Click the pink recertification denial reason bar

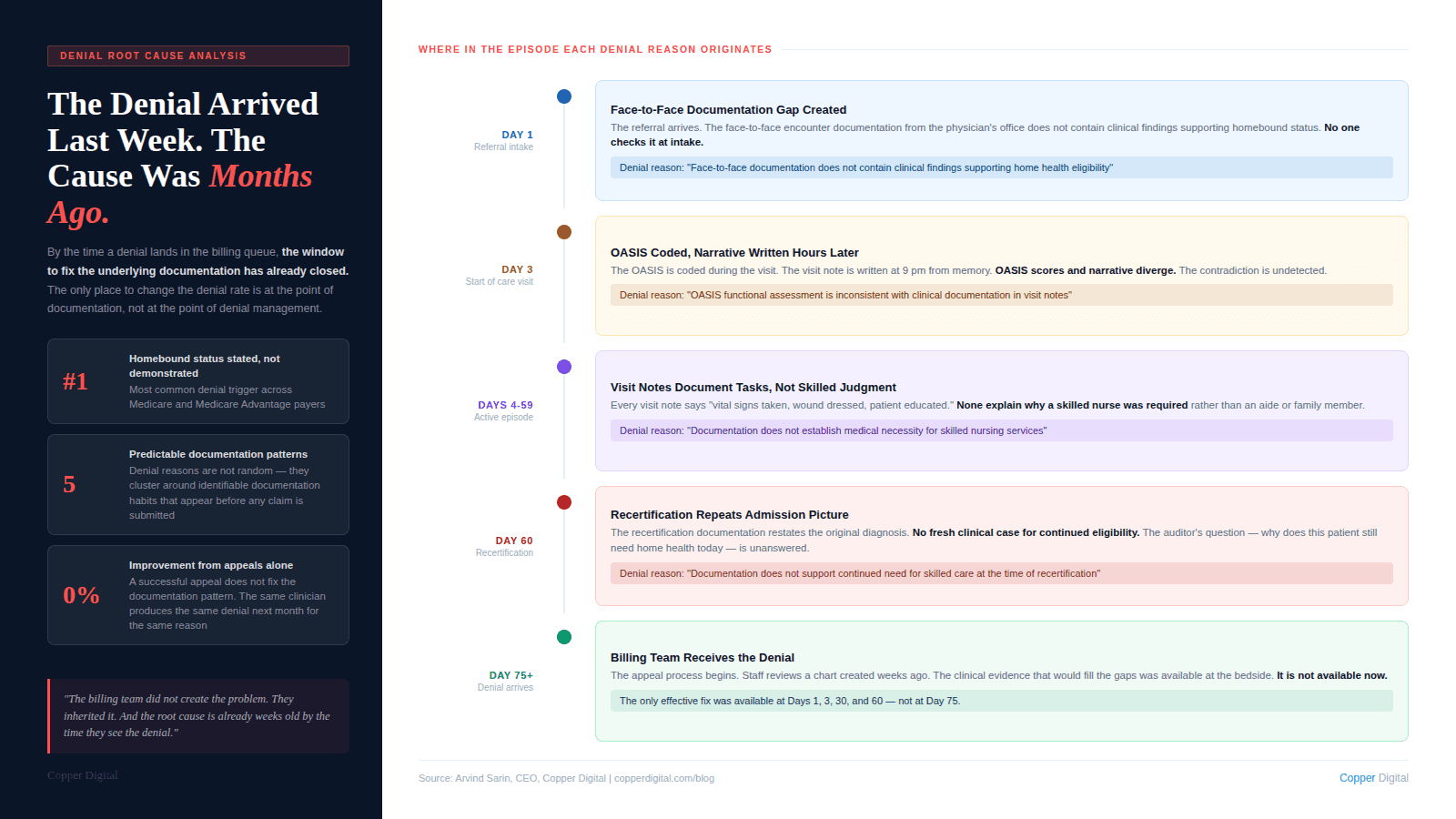1001,573
